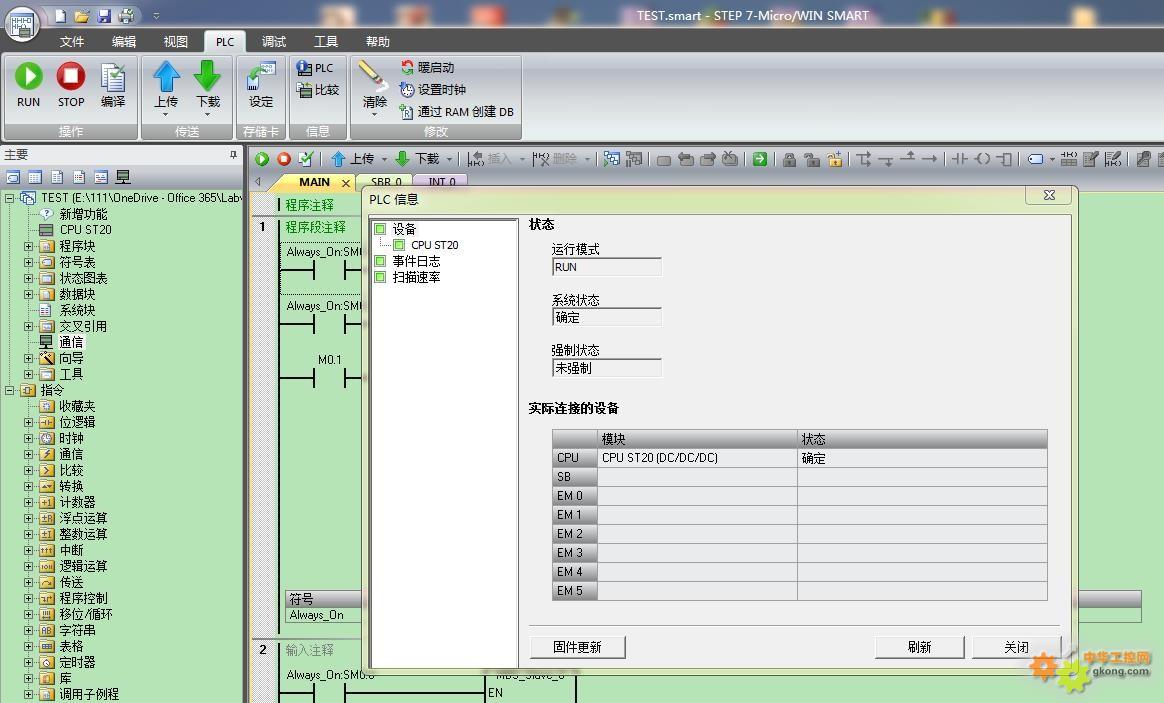Image resolution: width=1164 pixels, height=703 pixels.
Task: Click the green RUN icon in the ribbon
Action: (x=28, y=76)
